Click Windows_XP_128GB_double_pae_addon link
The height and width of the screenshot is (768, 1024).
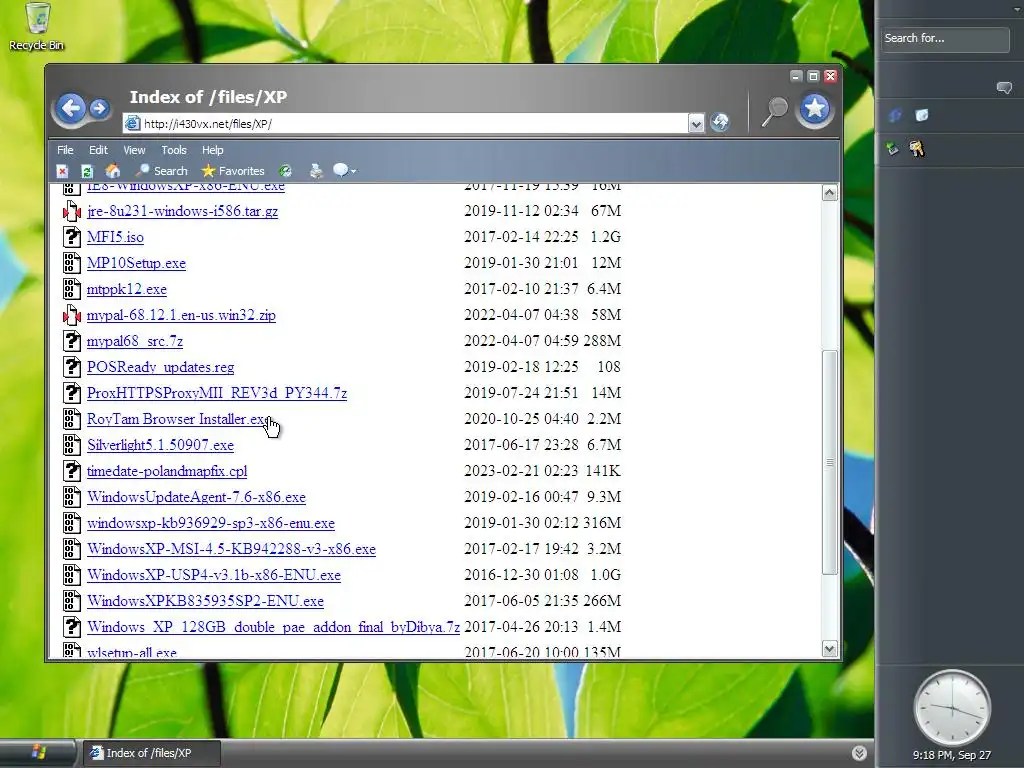click(274, 628)
